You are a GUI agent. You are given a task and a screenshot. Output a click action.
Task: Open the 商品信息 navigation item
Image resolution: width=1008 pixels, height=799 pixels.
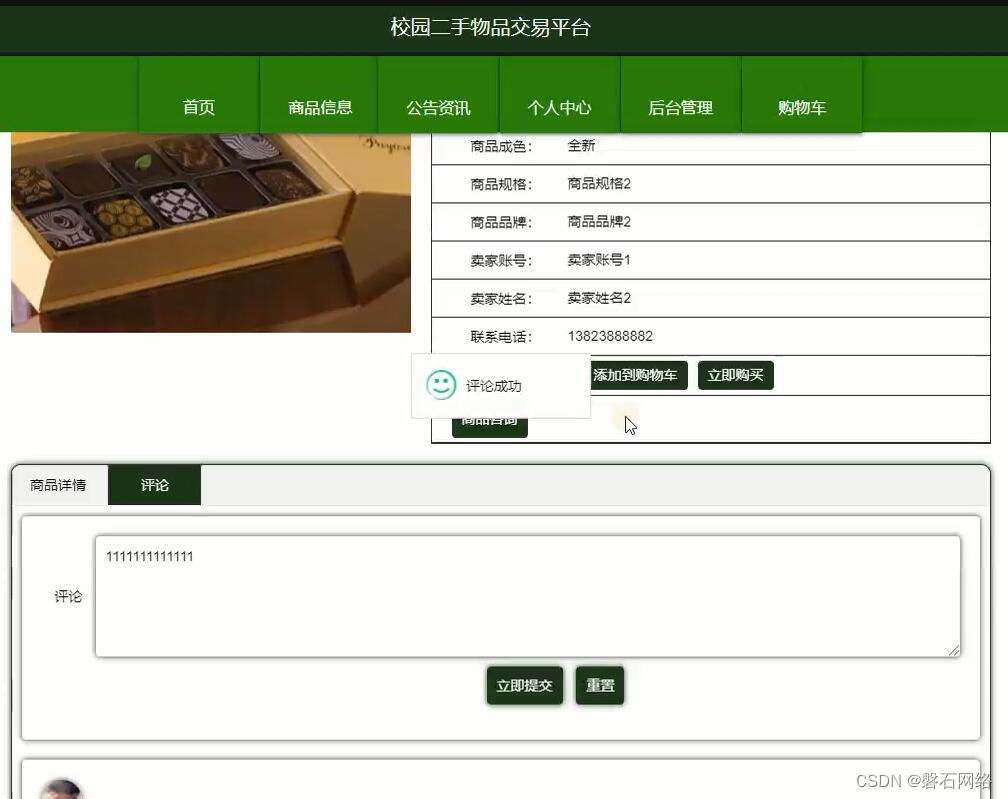(320, 95)
